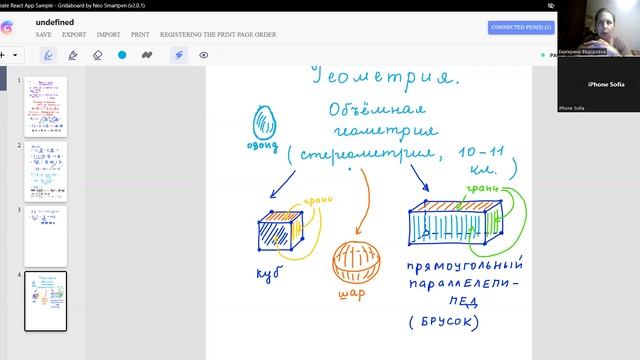Click the PRINT menu item
The width and height of the screenshot is (640, 360).
(140, 35)
